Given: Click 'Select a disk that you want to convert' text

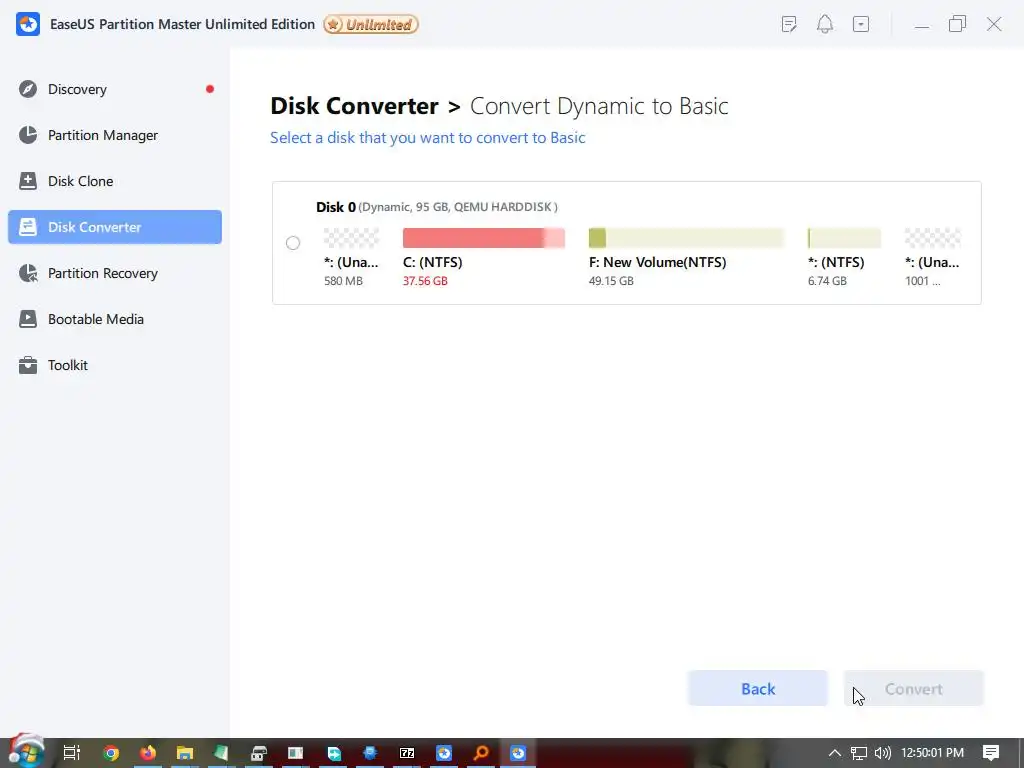Looking at the screenshot, I should [428, 138].
